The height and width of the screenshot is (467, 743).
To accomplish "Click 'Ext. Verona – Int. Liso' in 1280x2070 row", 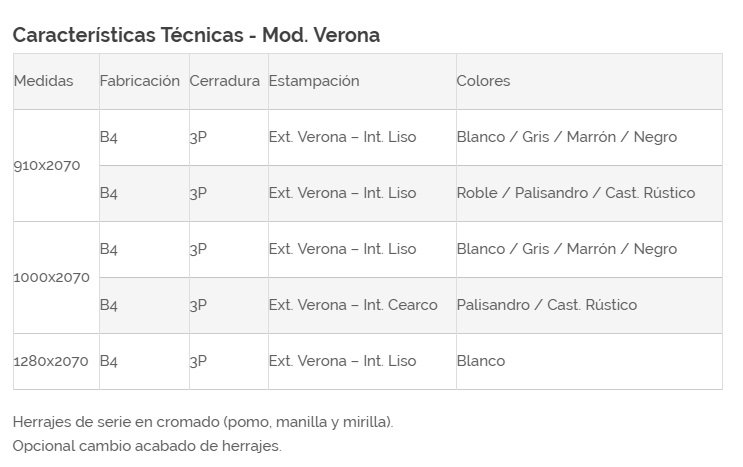I will point(342,361).
